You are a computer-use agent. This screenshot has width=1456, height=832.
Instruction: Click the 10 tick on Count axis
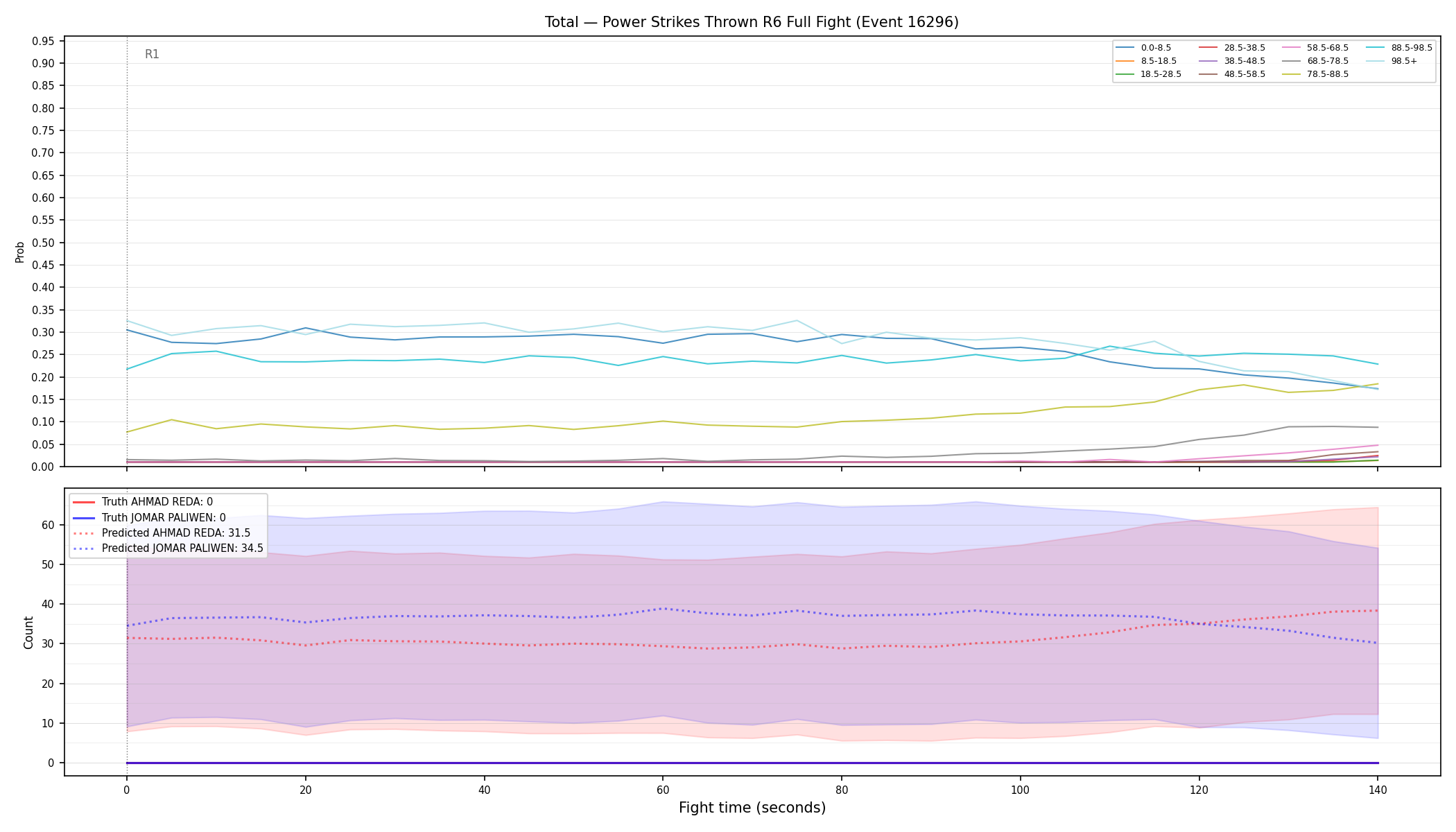[48, 723]
